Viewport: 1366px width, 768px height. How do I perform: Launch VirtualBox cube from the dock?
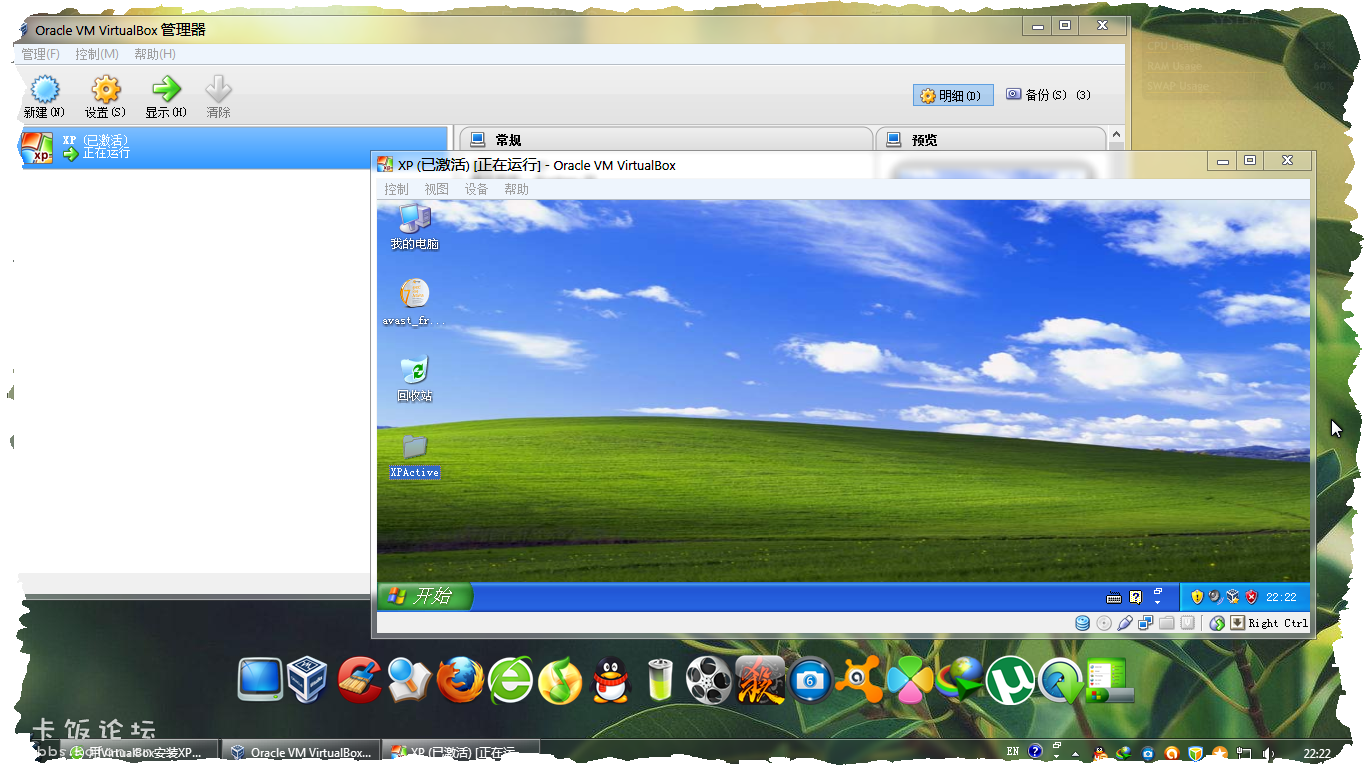click(x=308, y=680)
